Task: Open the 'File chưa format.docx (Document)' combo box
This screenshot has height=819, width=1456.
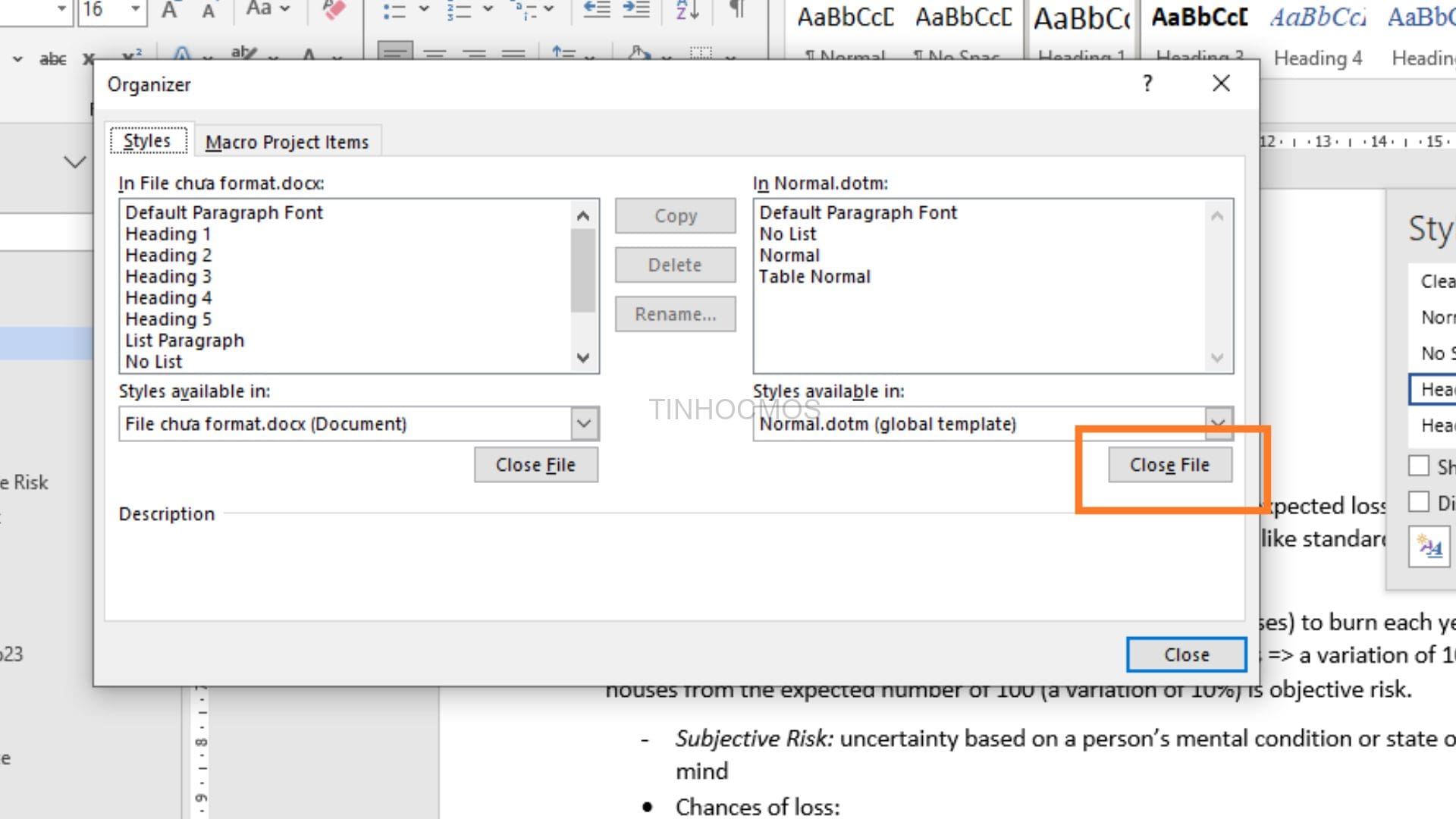Action: click(x=359, y=424)
